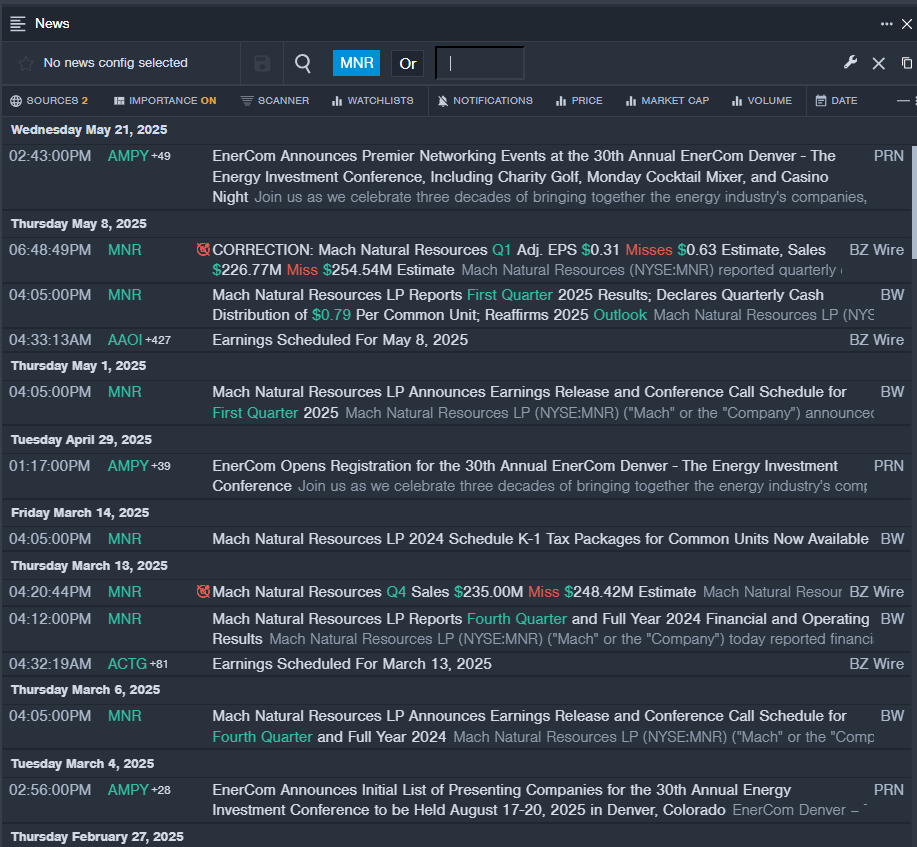This screenshot has width=917, height=847.
Task: Open the Fourth Quarter and Full Year 2024 Results headline
Action: click(543, 629)
